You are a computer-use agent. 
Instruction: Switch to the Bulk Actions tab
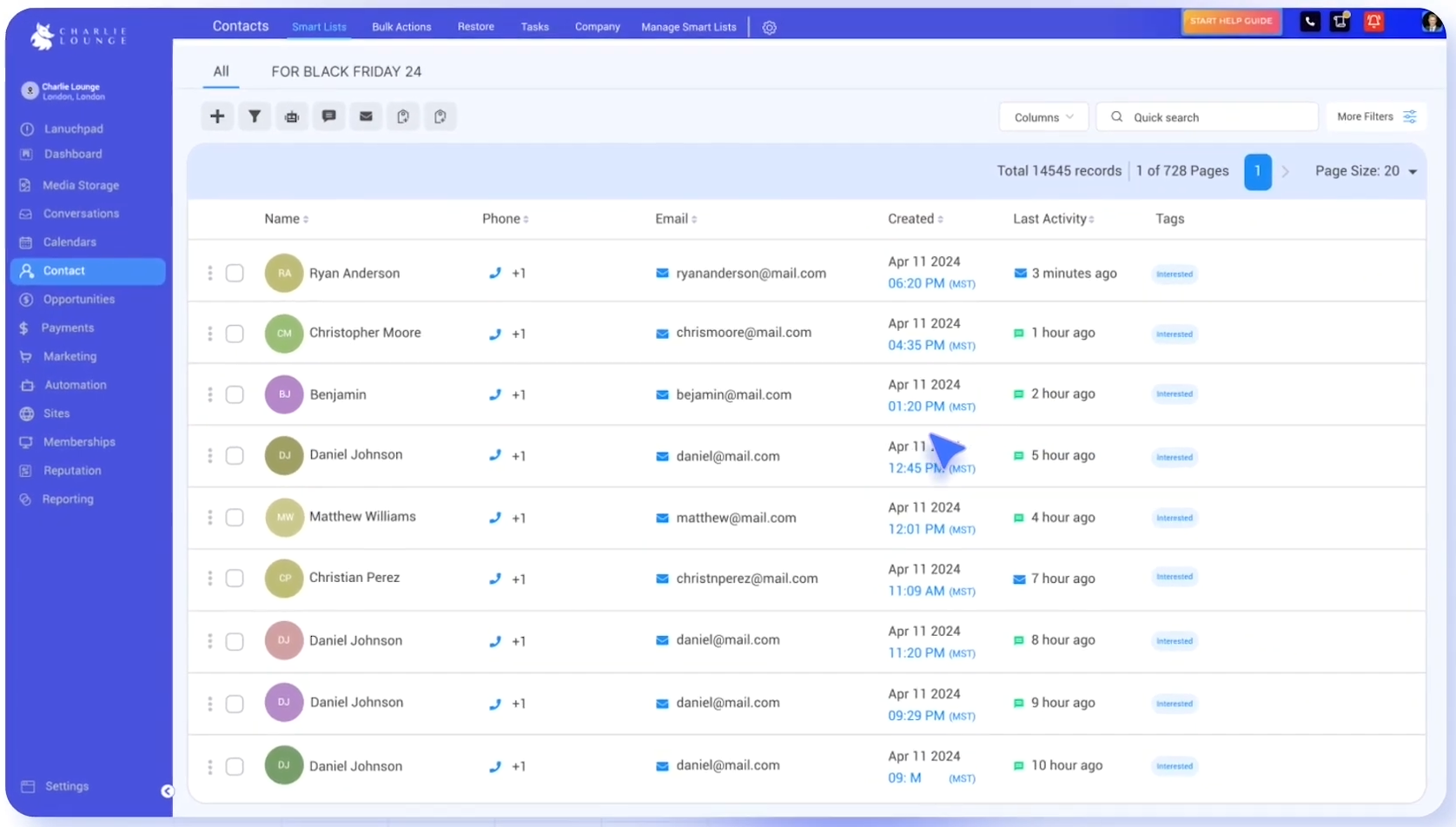(401, 27)
